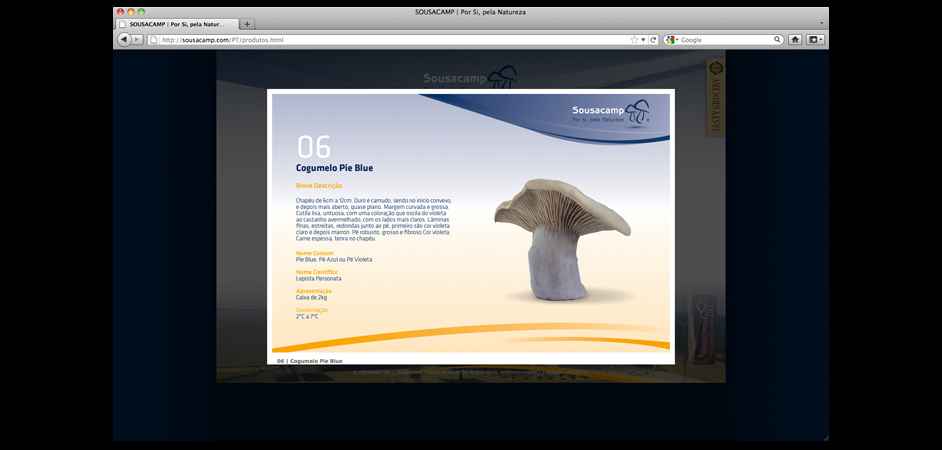
Task: Reload the page with the refresh icon
Action: point(653,40)
